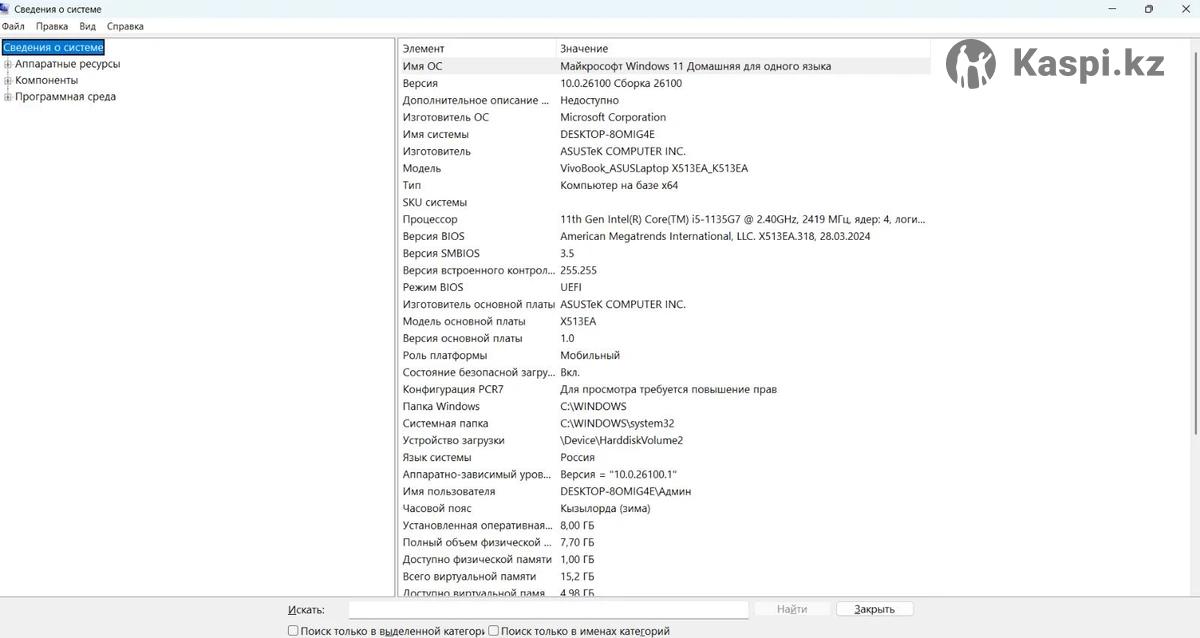Minimize the Сведения о системе window
Screen dimensions: 1200x638
[x=1113, y=9]
